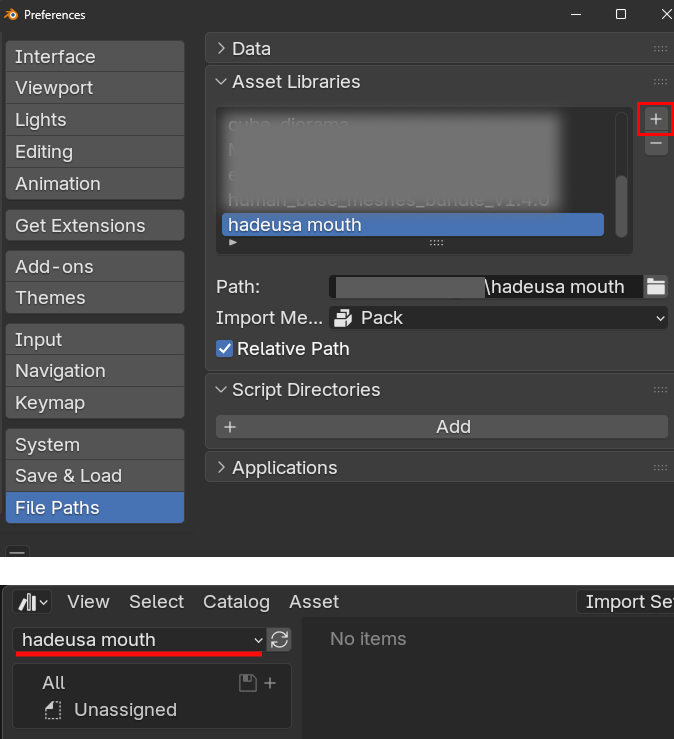The width and height of the screenshot is (674, 739).
Task: Click the refresh asset library icon
Action: [x=280, y=640]
